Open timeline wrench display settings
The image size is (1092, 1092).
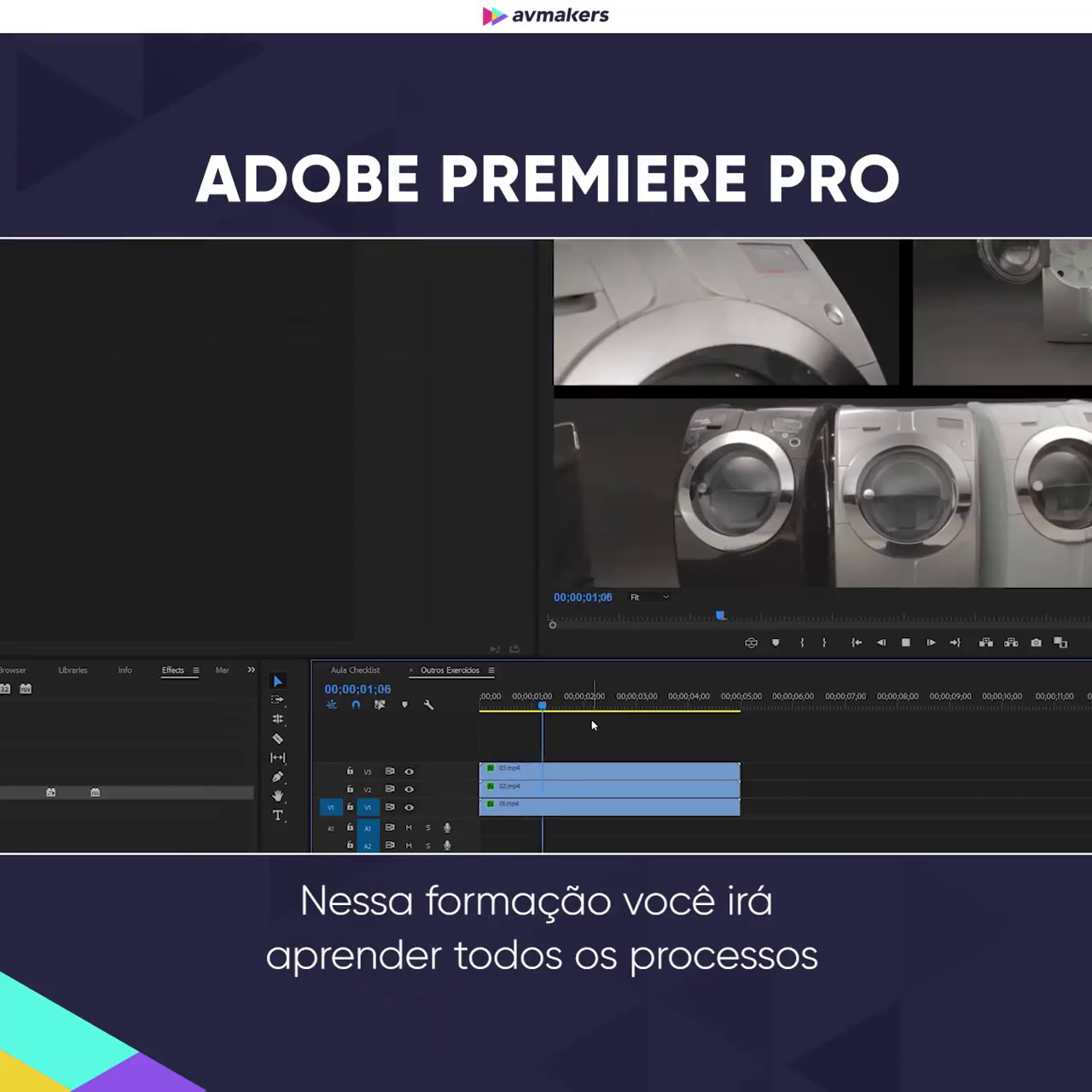coord(428,705)
